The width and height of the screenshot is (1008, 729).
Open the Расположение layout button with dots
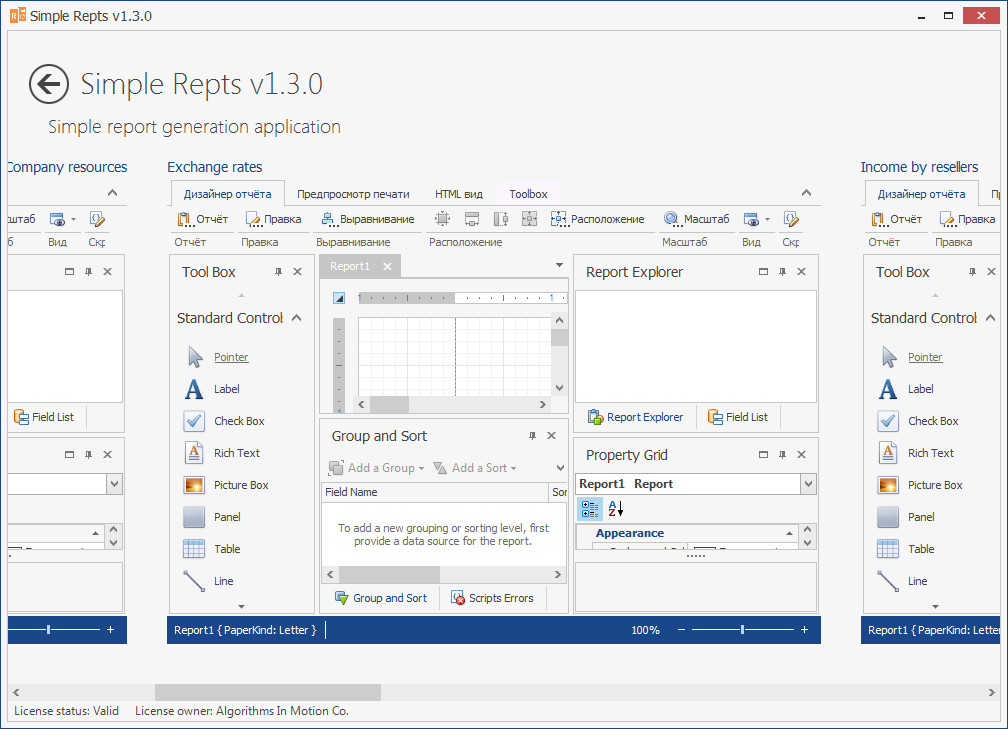point(597,219)
